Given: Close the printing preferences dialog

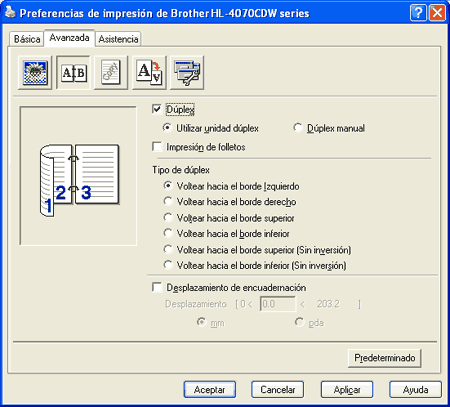Looking at the screenshot, I should coord(437,13).
